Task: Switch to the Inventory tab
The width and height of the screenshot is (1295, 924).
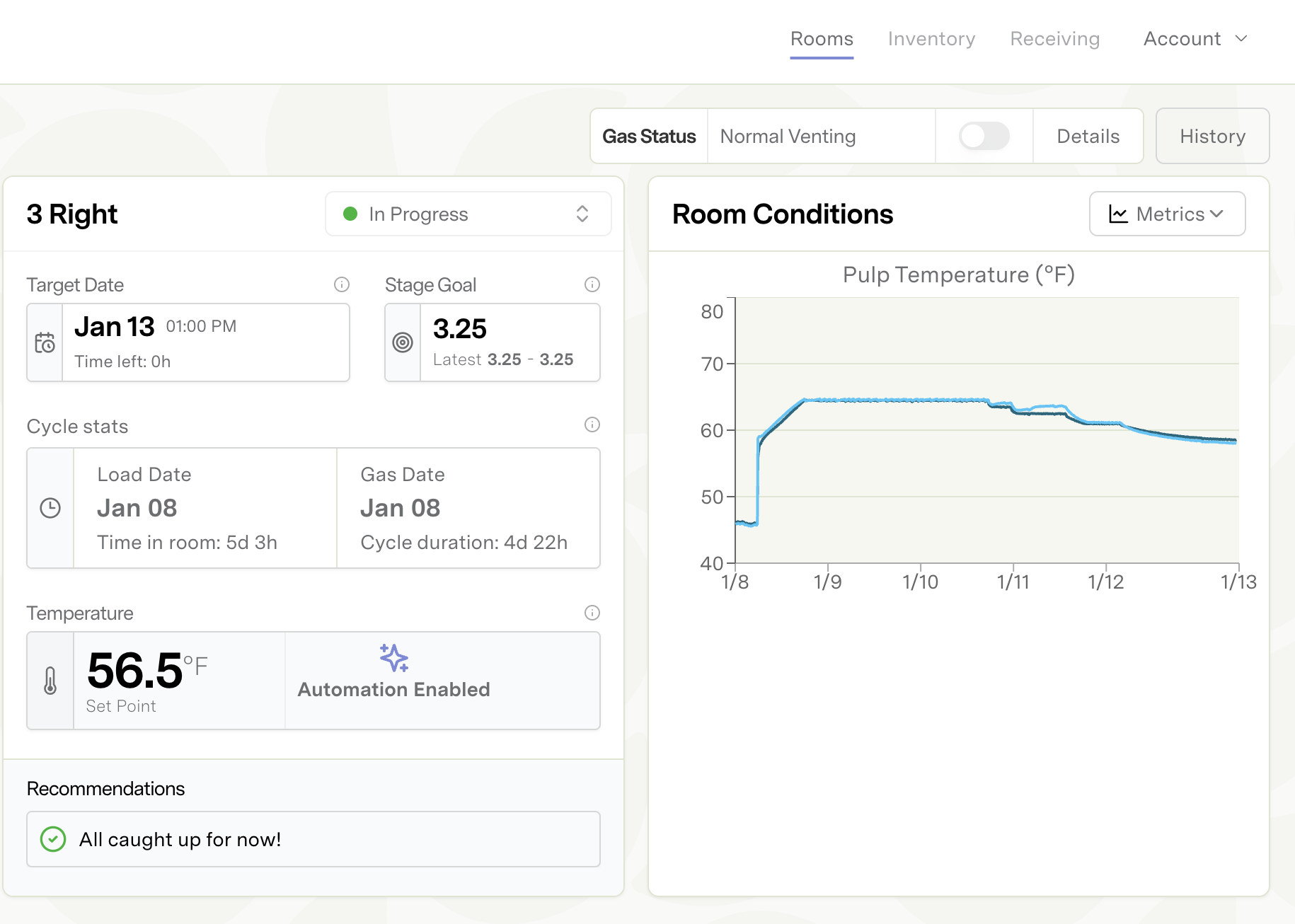Action: 931,39
